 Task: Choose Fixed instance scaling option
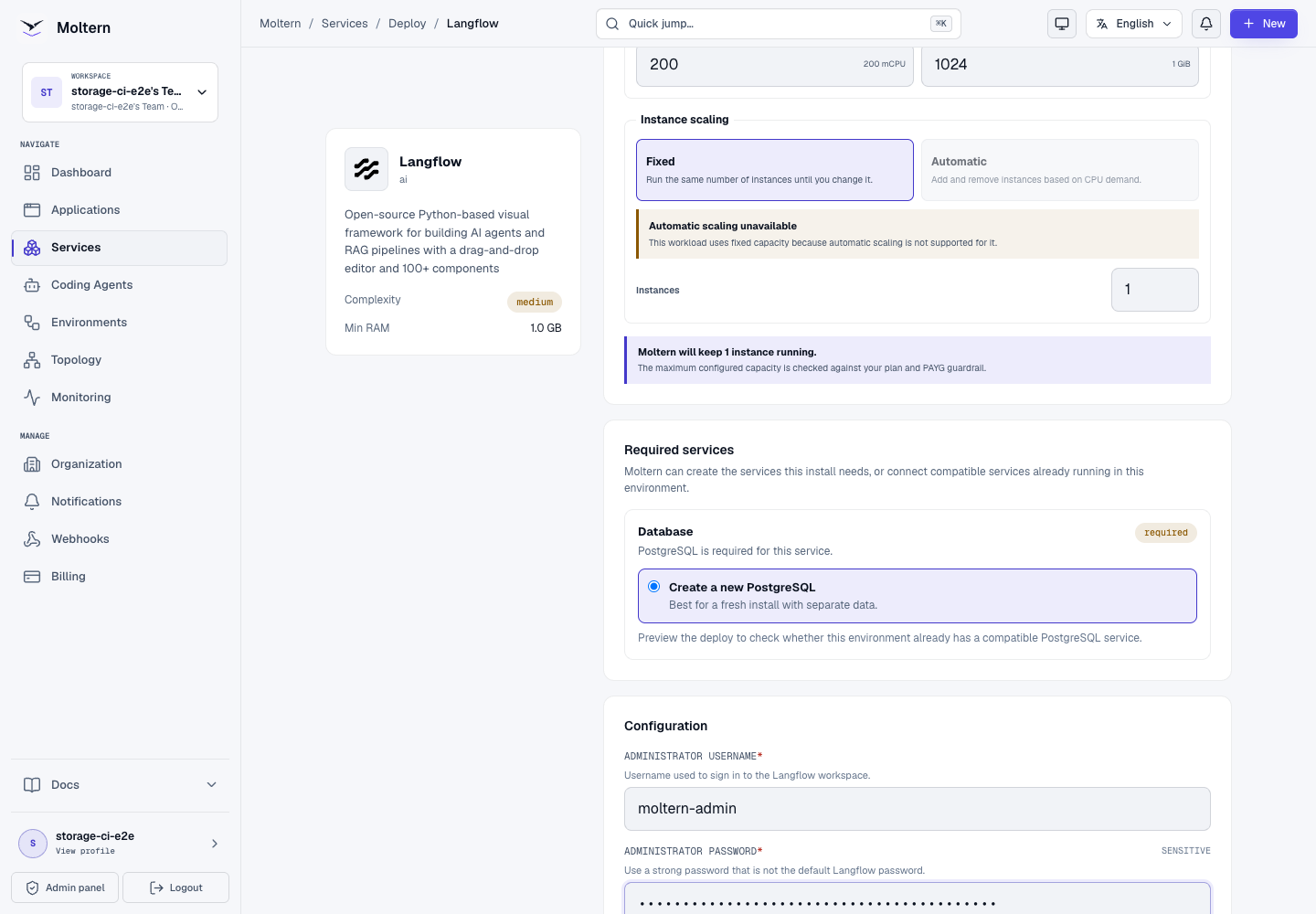(775, 170)
